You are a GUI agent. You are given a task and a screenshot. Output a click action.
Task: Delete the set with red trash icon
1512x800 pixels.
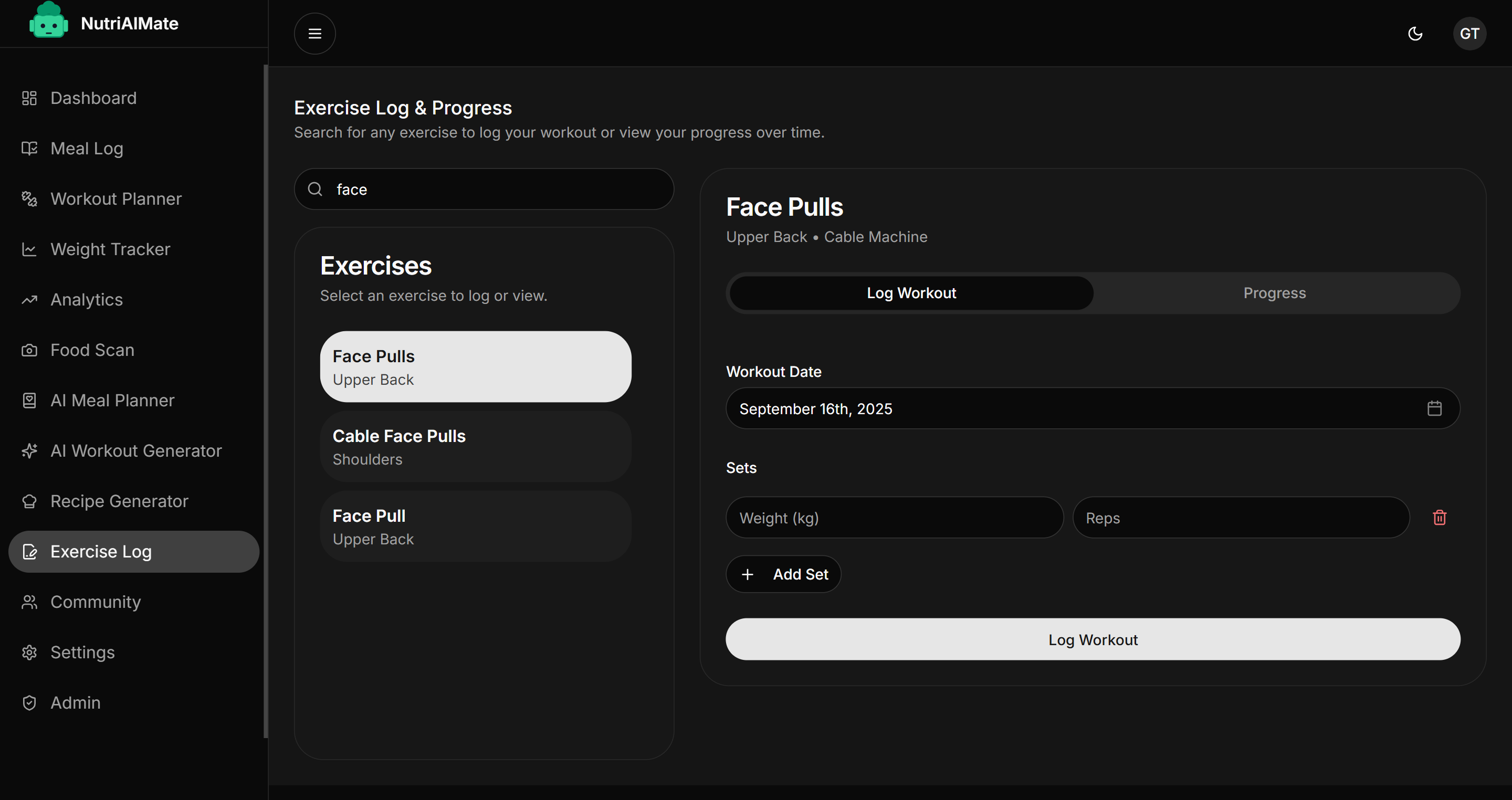(1439, 517)
